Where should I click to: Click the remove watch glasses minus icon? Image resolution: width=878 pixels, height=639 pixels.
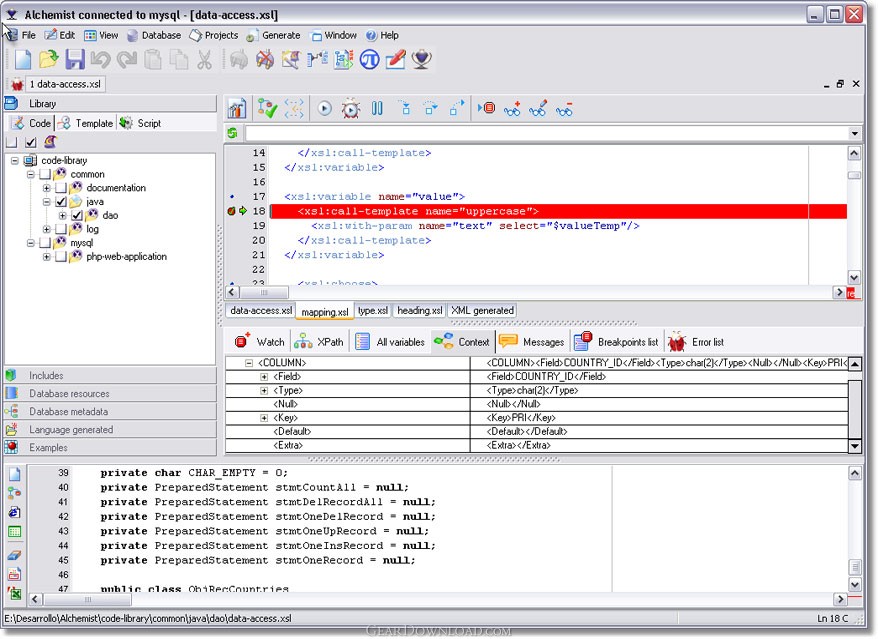(564, 109)
